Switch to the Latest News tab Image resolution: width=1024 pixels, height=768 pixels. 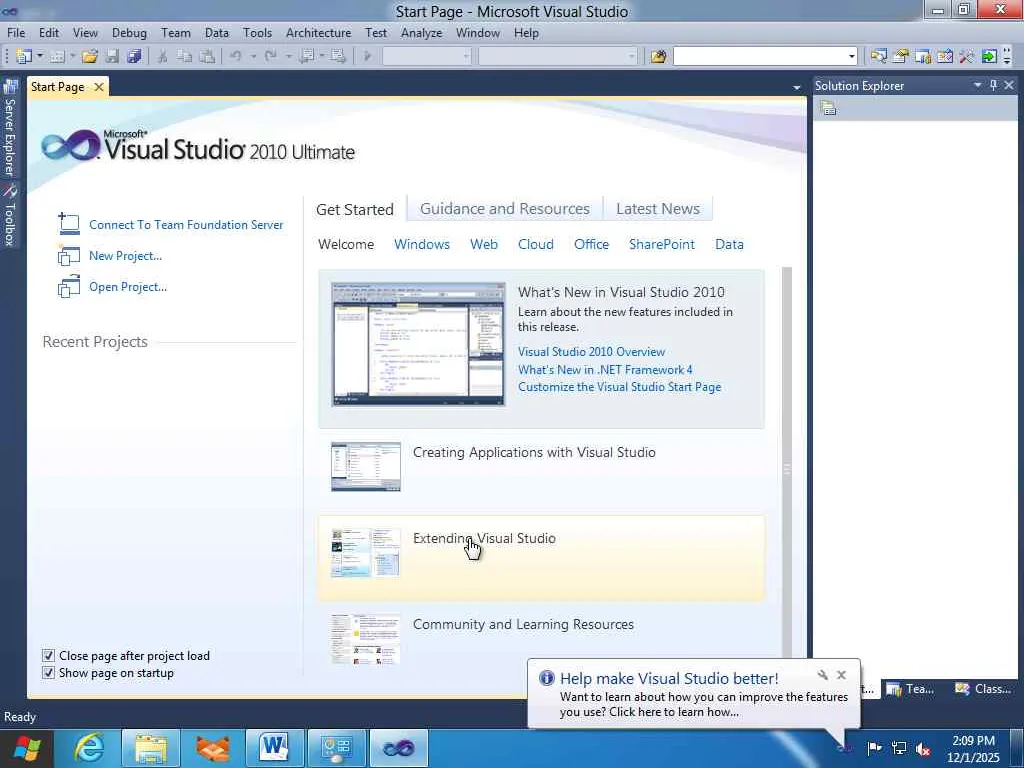click(x=658, y=208)
